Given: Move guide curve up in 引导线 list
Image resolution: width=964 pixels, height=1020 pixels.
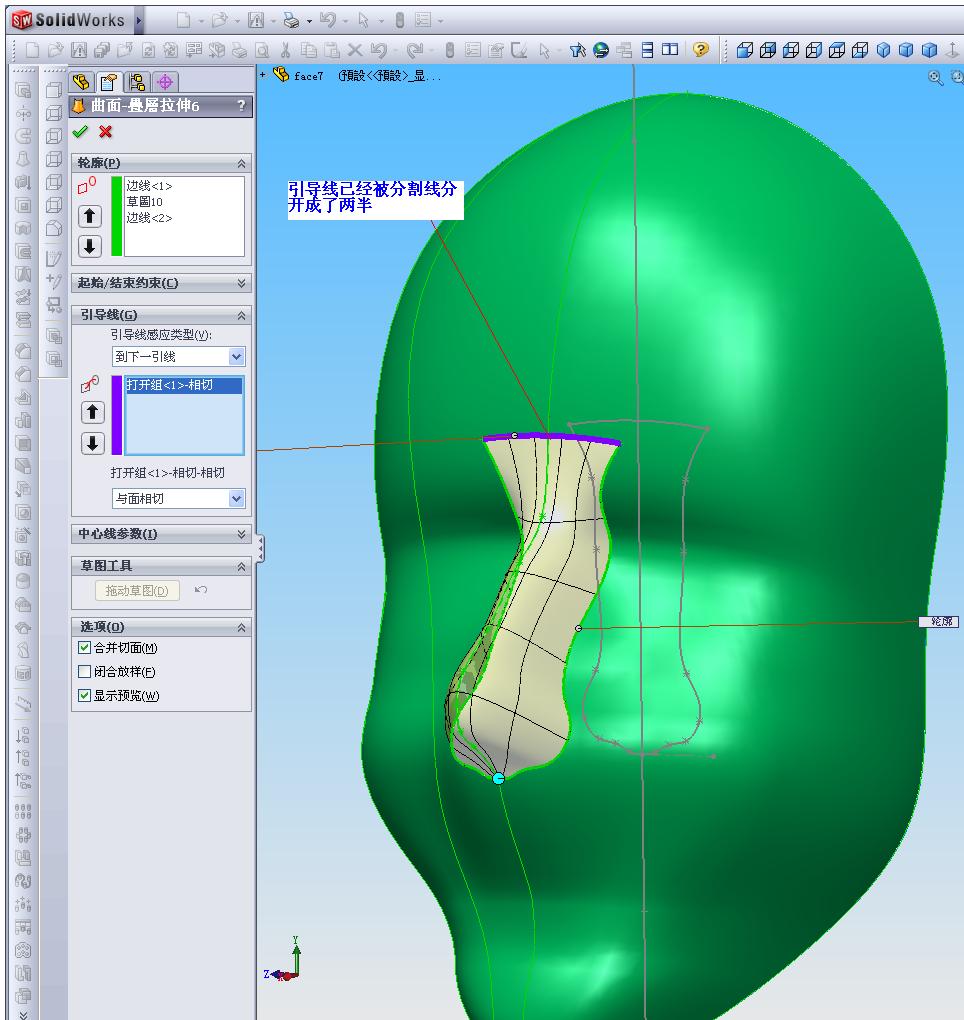Looking at the screenshot, I should (92, 412).
